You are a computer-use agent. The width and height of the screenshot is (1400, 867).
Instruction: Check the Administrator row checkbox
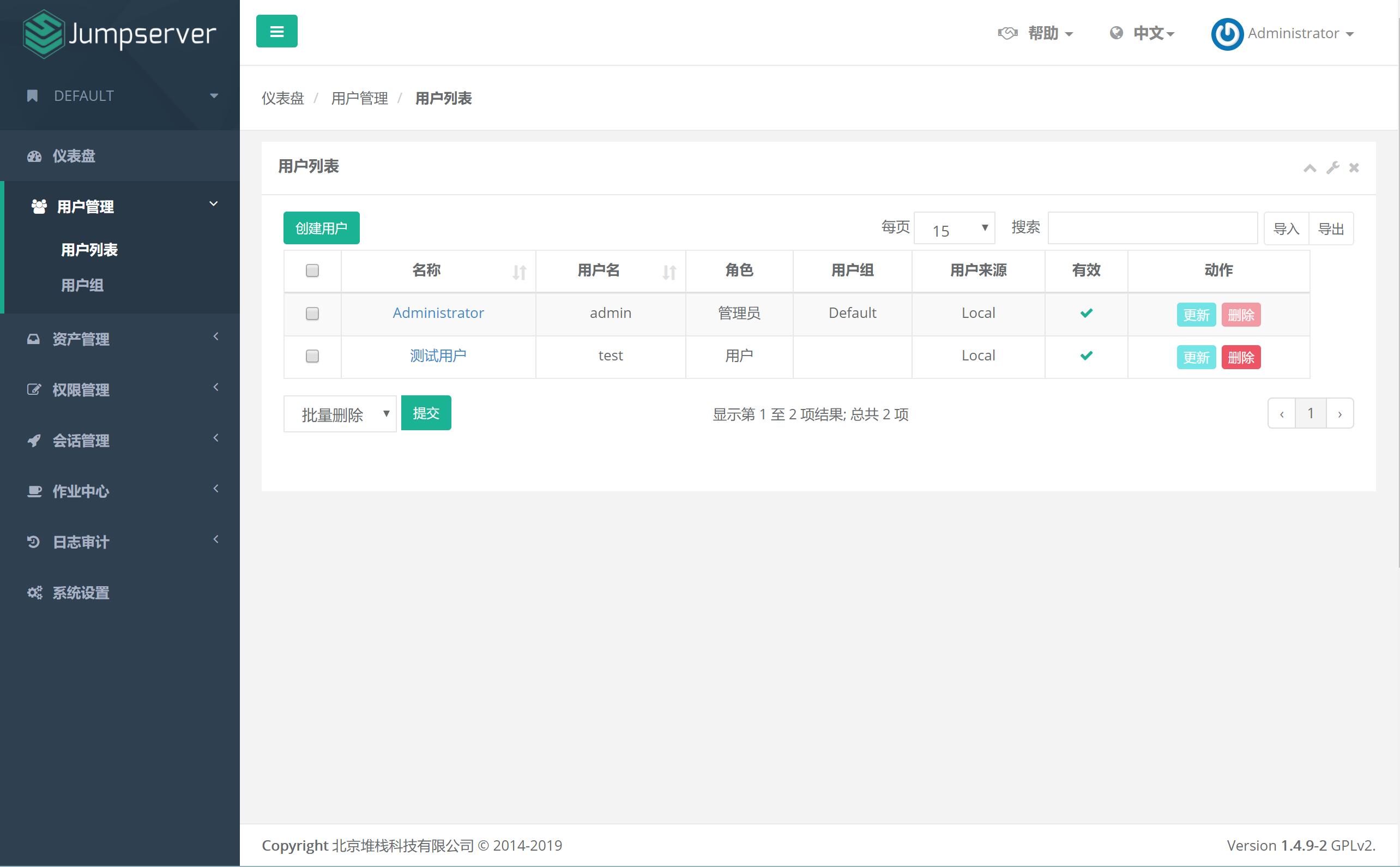click(x=312, y=314)
